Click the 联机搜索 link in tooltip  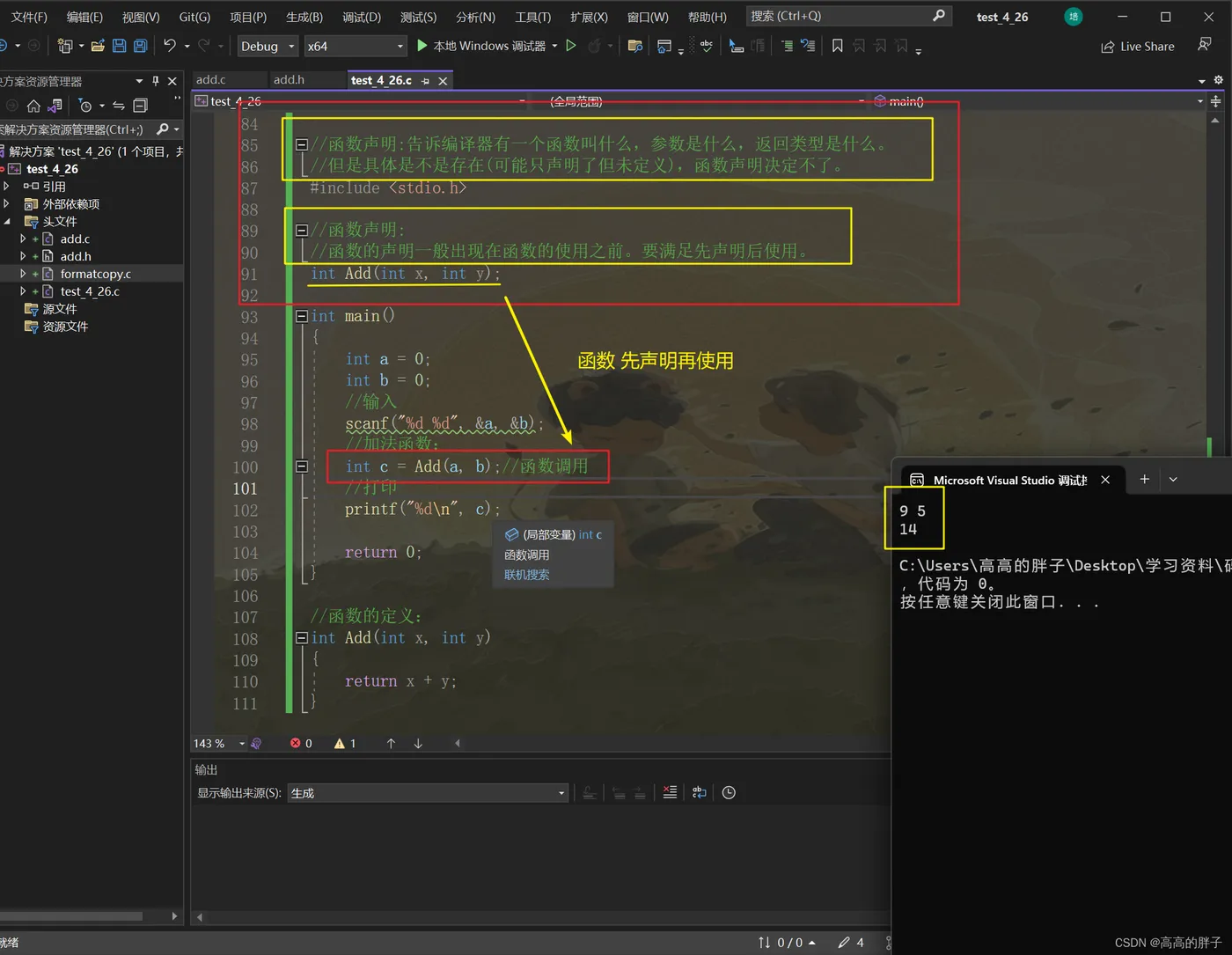pos(526,575)
